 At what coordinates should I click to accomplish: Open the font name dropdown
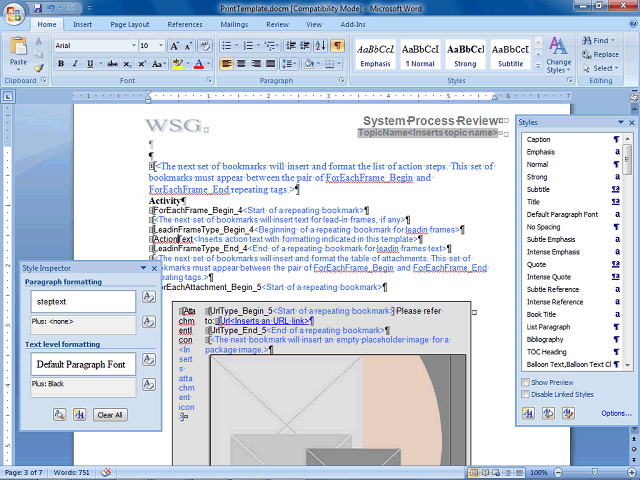click(133, 46)
